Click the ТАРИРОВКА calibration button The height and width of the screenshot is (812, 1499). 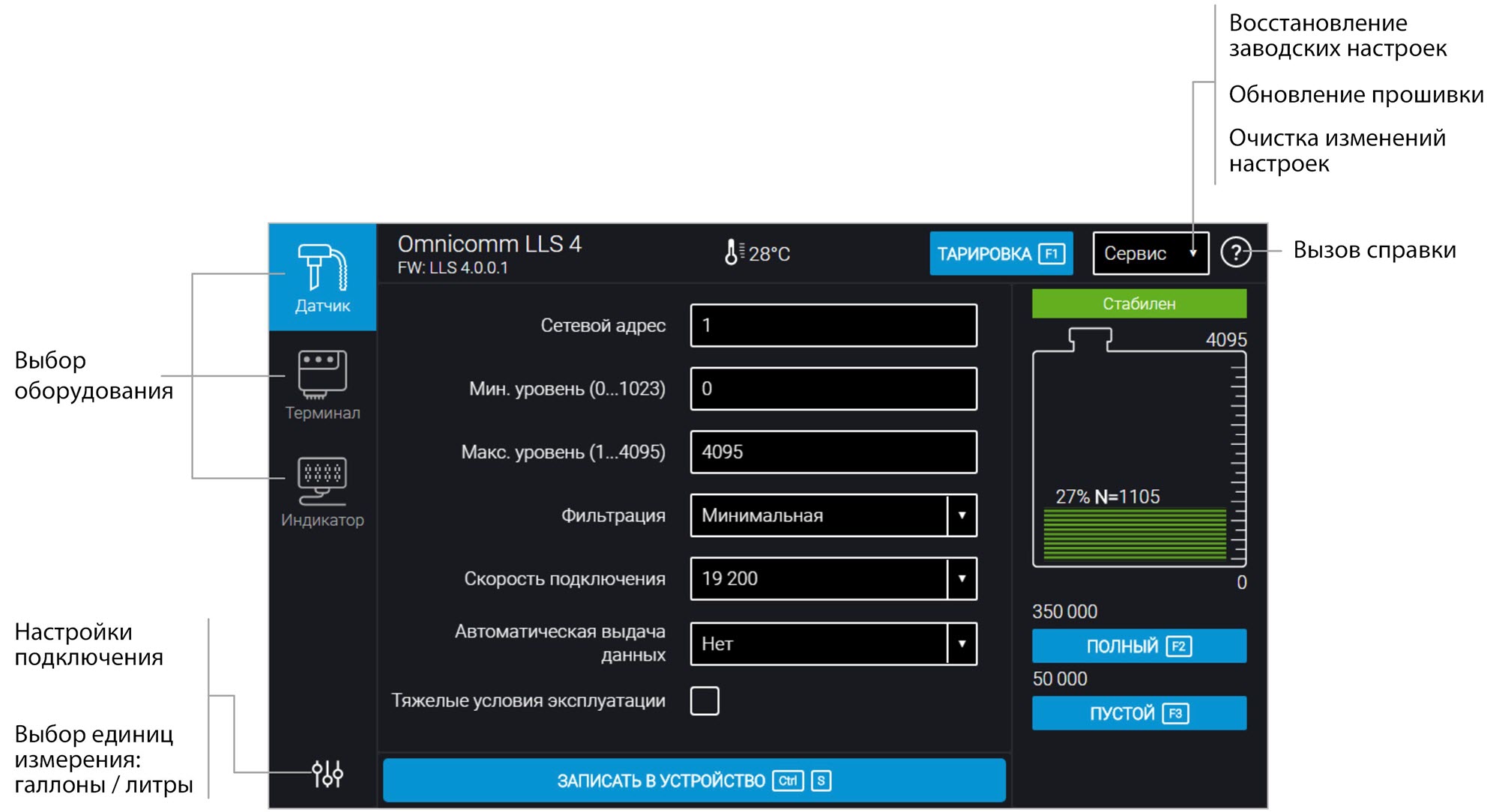(x=1001, y=253)
